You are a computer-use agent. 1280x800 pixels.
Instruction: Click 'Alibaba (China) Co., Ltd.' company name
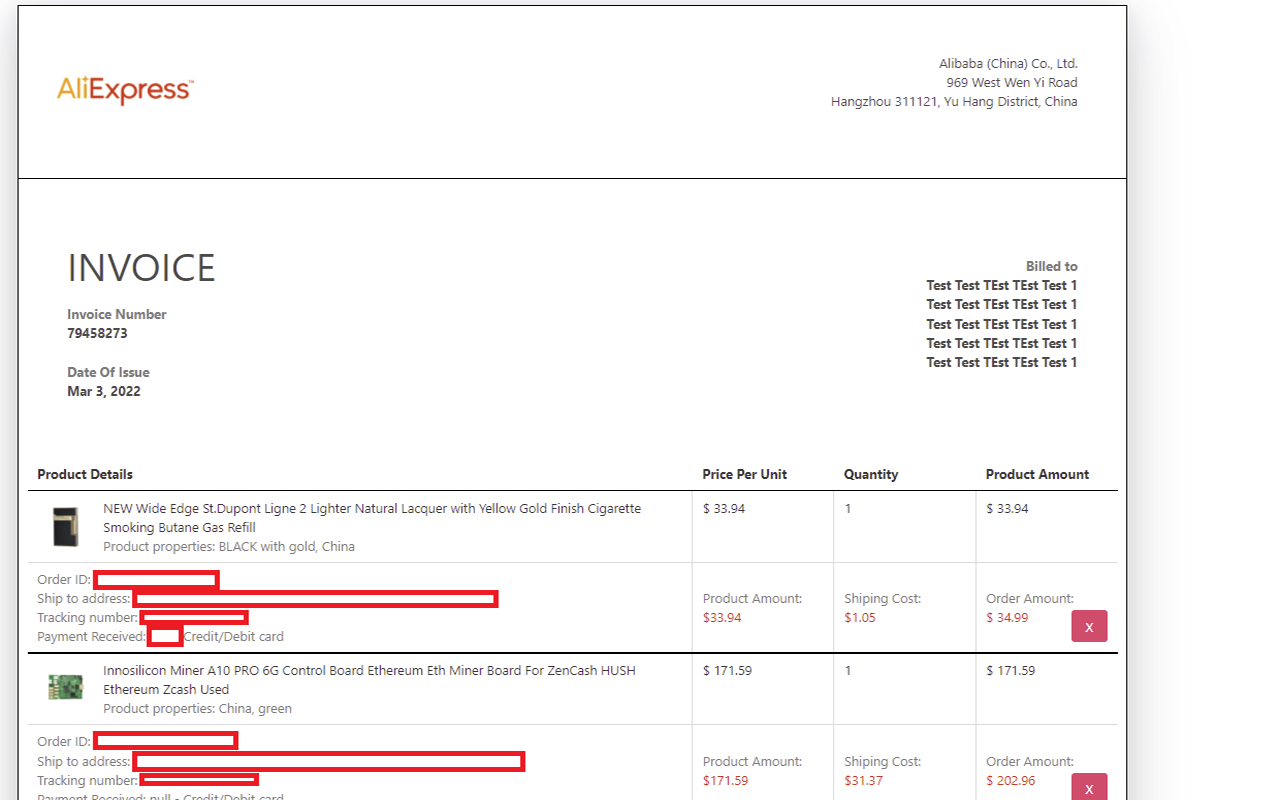click(1008, 63)
